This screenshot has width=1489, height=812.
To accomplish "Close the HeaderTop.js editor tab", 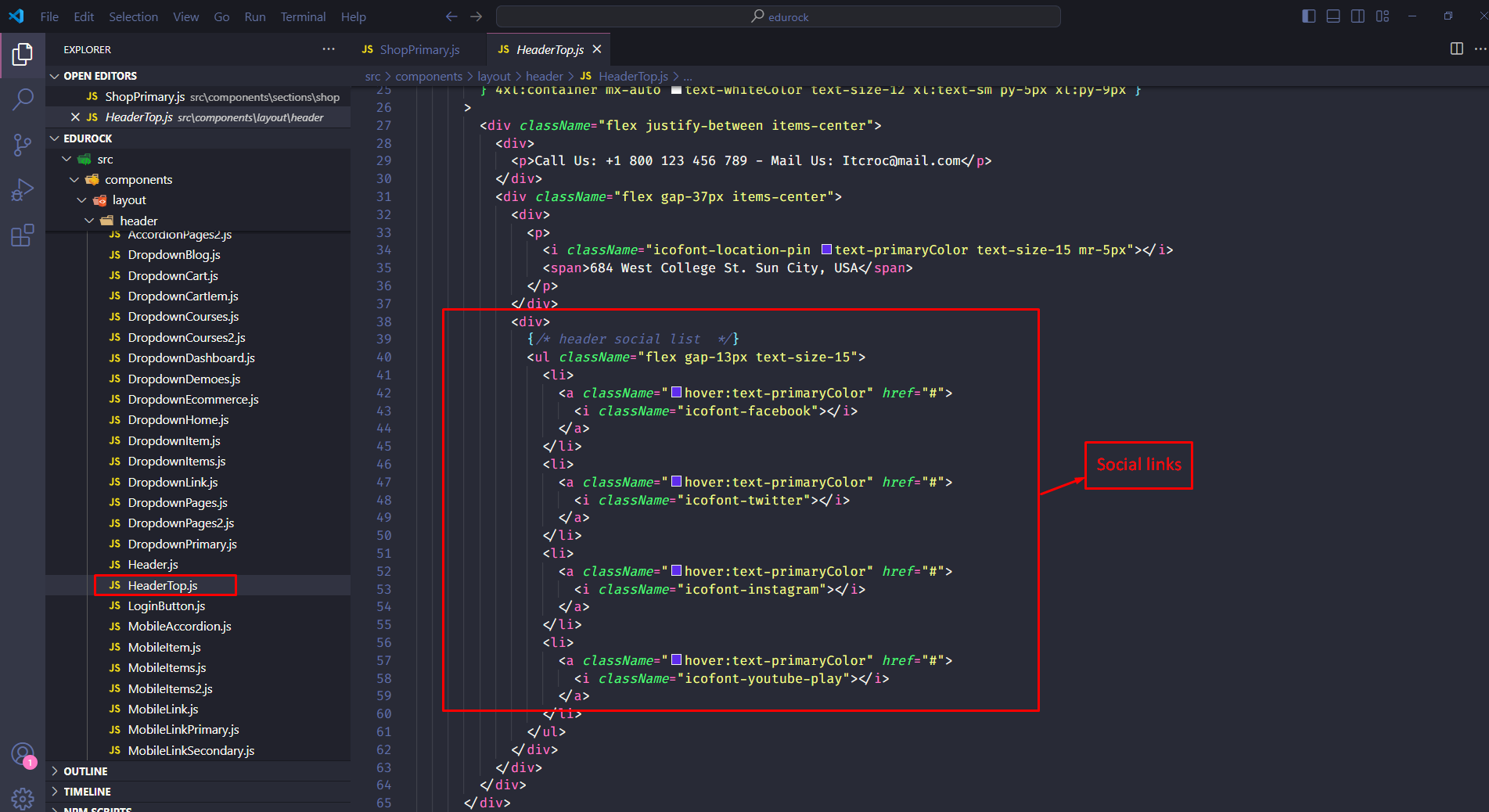I will pos(597,49).
